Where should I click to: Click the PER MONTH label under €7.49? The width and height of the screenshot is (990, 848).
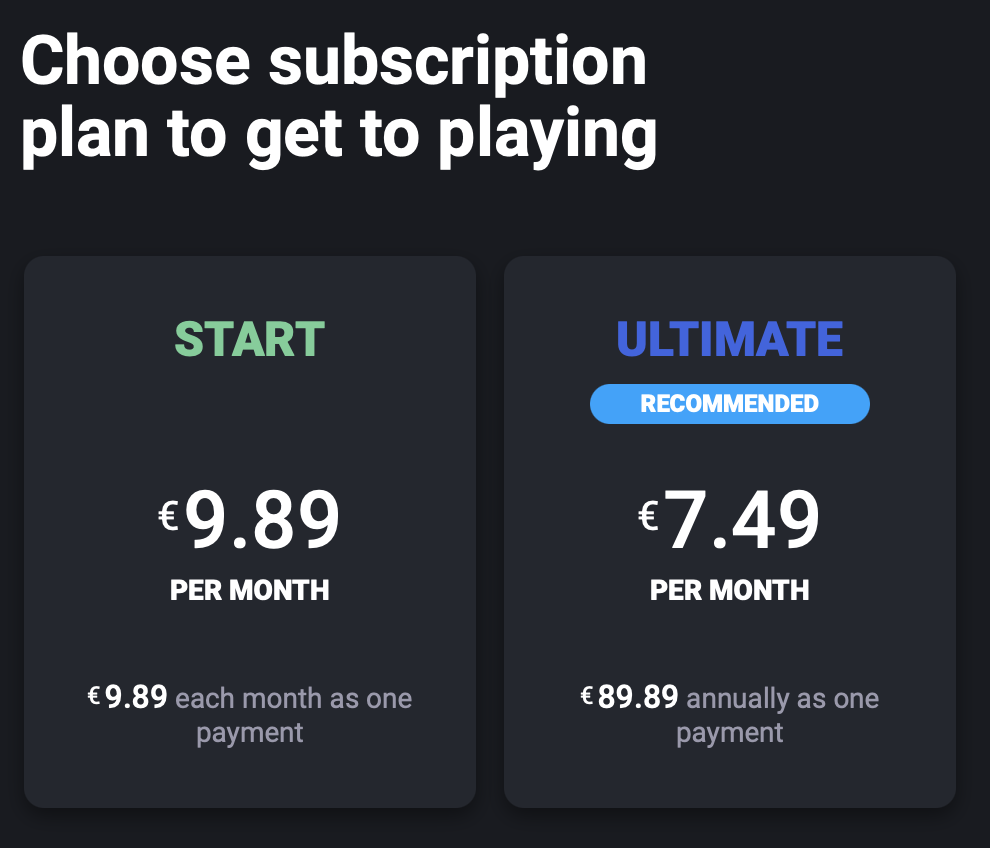pos(730,590)
